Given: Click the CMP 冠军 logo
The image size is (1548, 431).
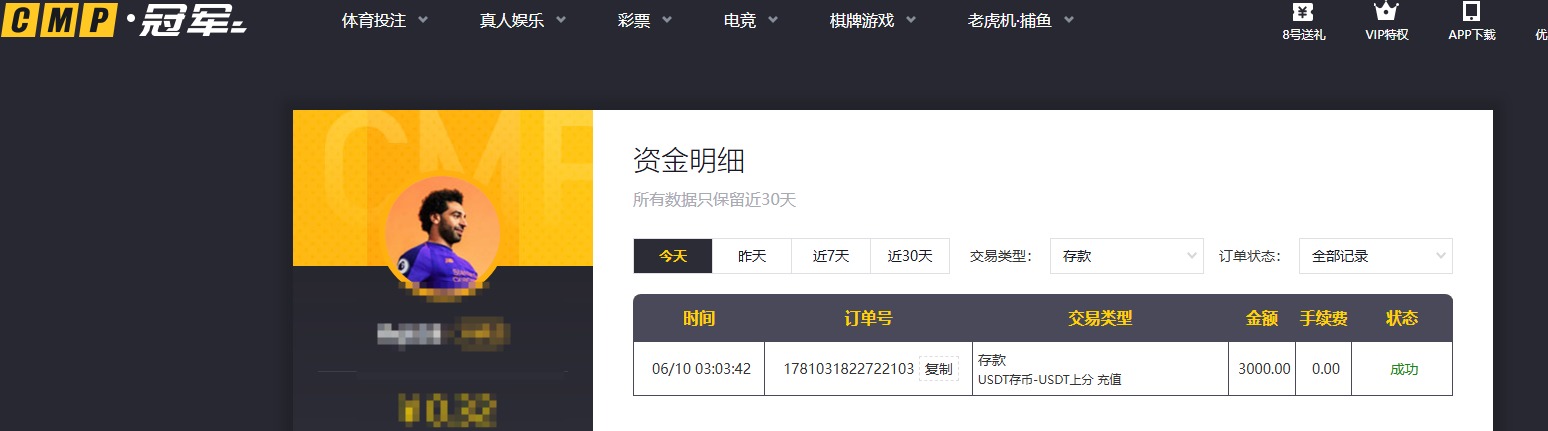Looking at the screenshot, I should 124,20.
